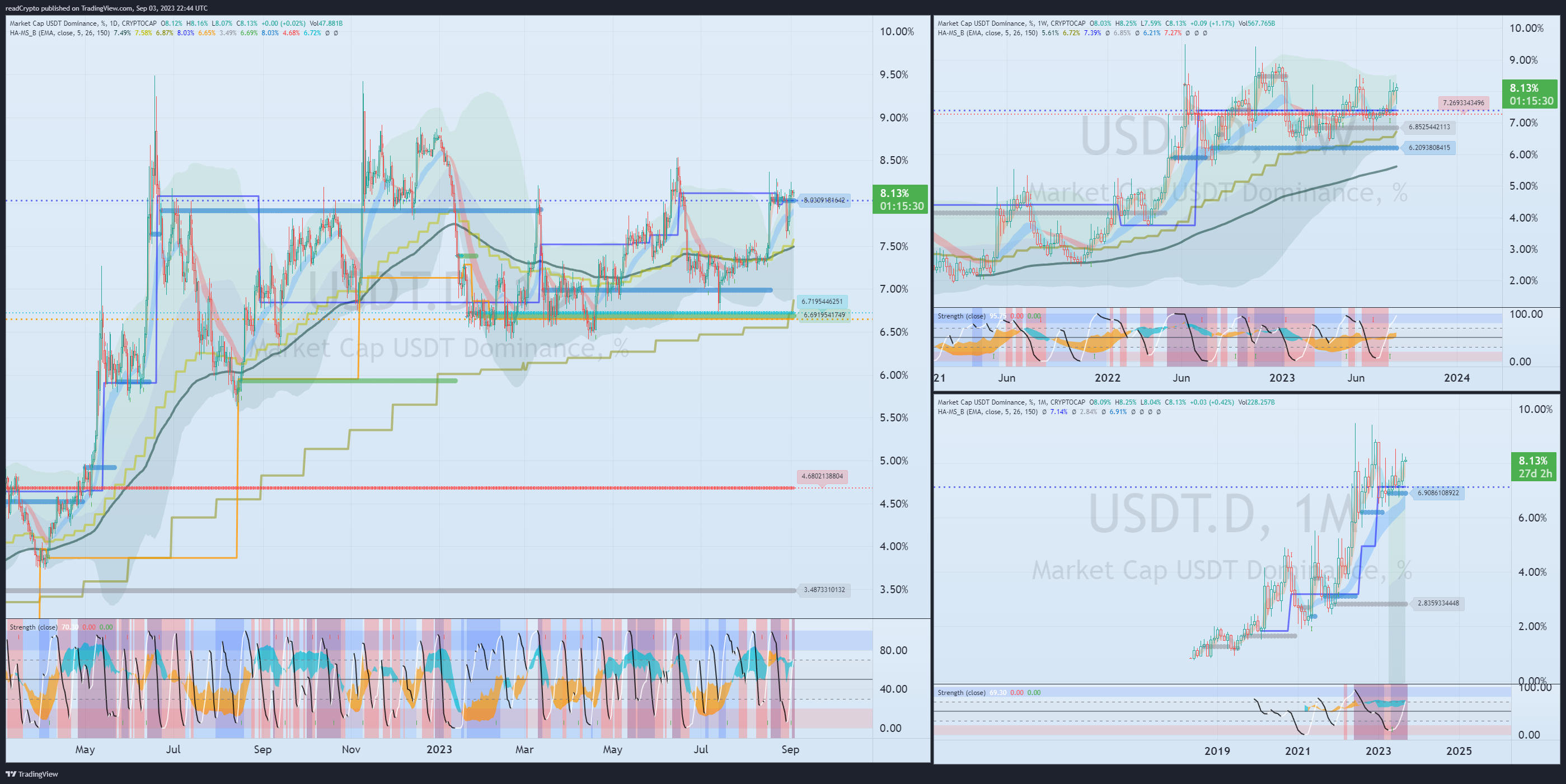Click the 2024 label on the weekly time axis
This screenshot has height=784, width=1566.
coord(1457,378)
